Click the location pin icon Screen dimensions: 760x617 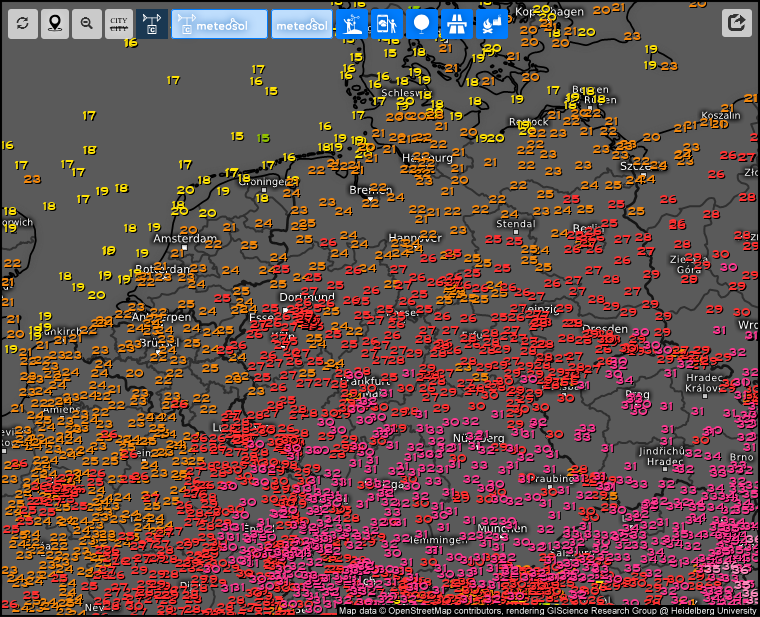(x=55, y=24)
